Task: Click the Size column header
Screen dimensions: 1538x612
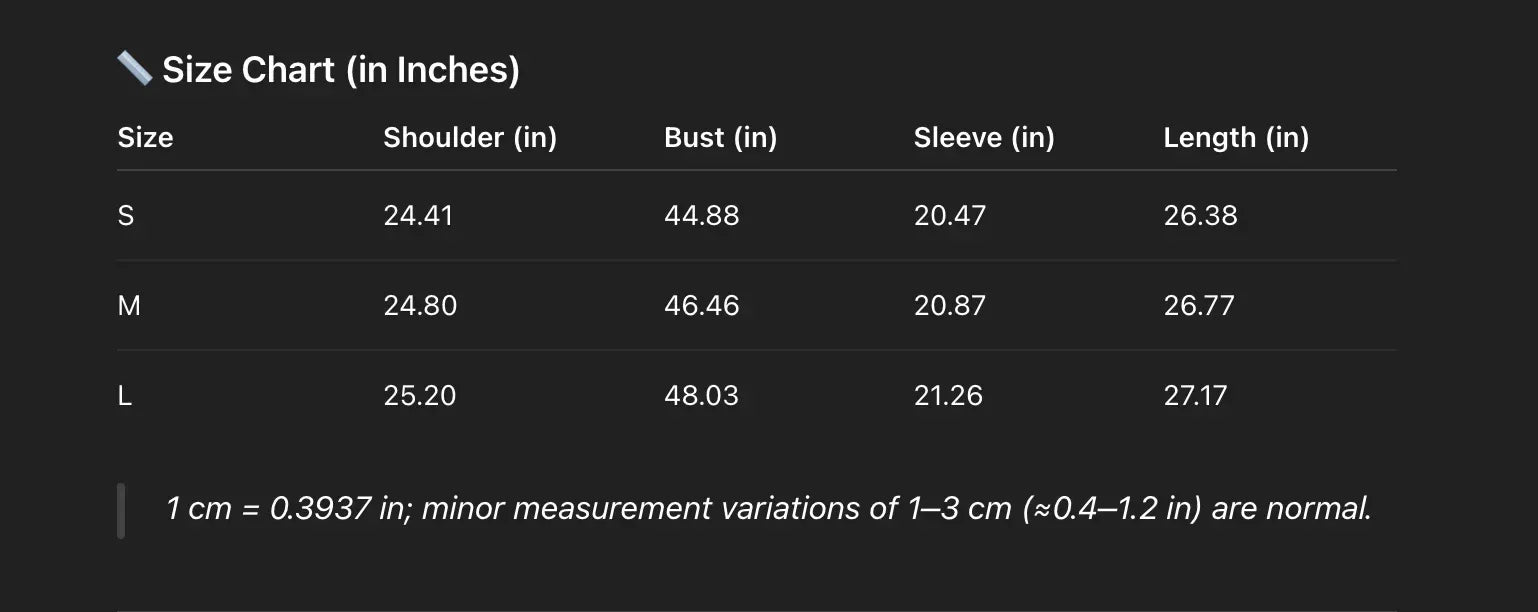Action: [x=145, y=137]
